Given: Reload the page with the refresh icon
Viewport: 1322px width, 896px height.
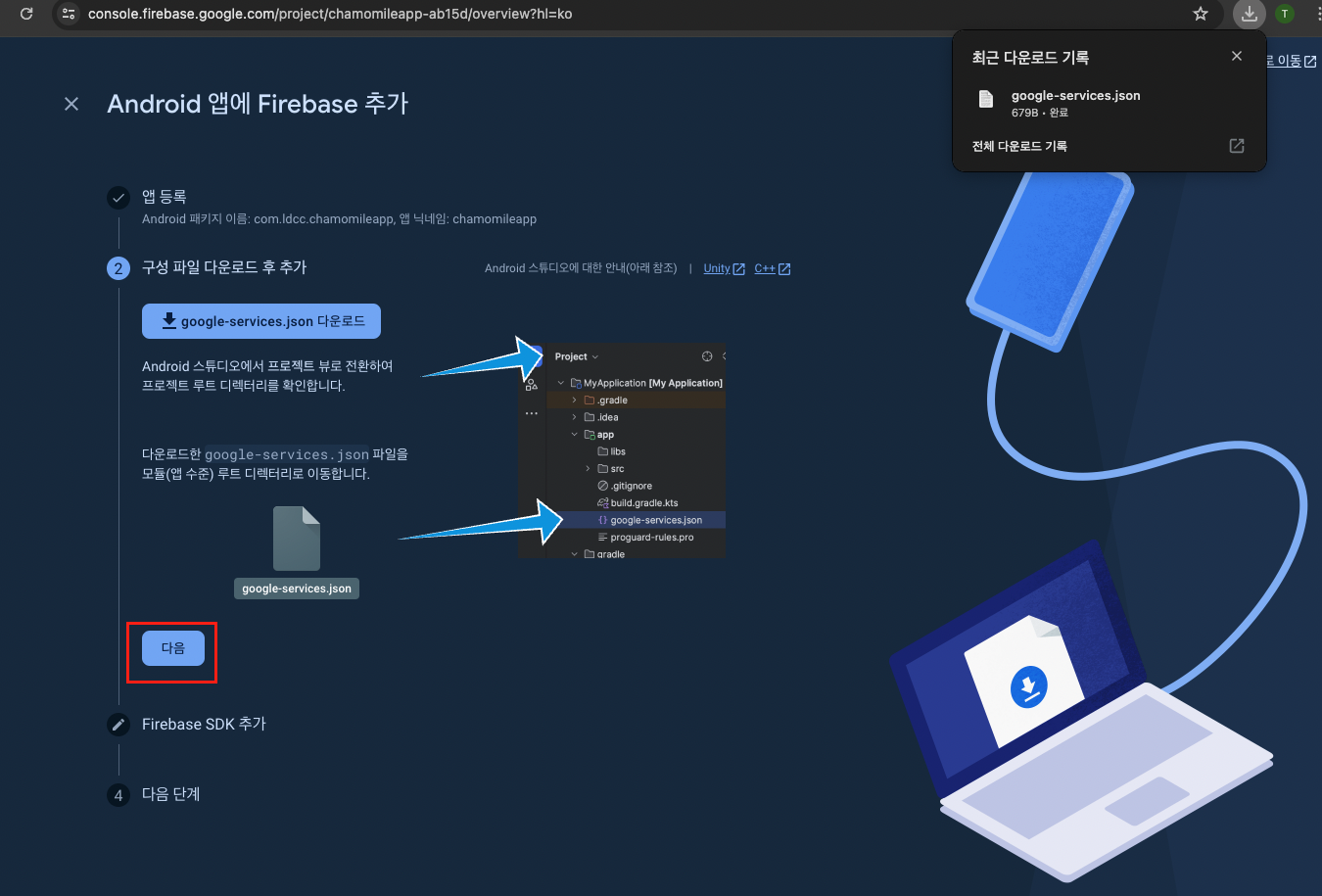Looking at the screenshot, I should click(x=26, y=14).
